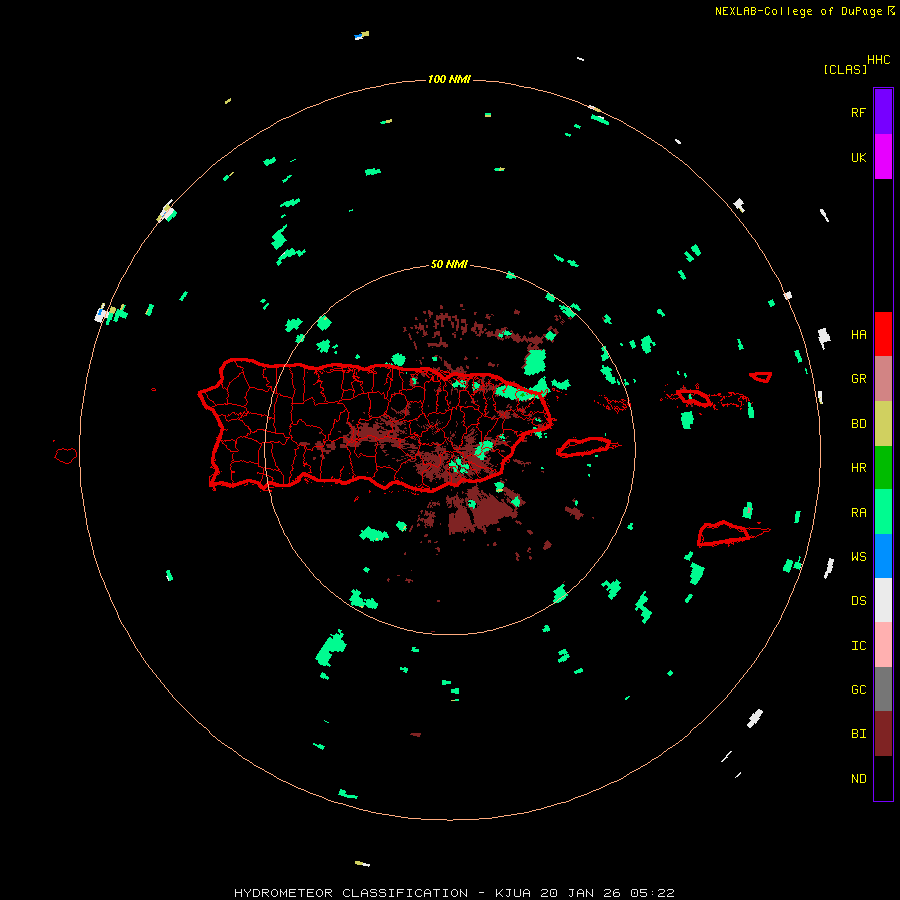Click the DS white legend swatch
This screenshot has height=900, width=900.
(883, 600)
